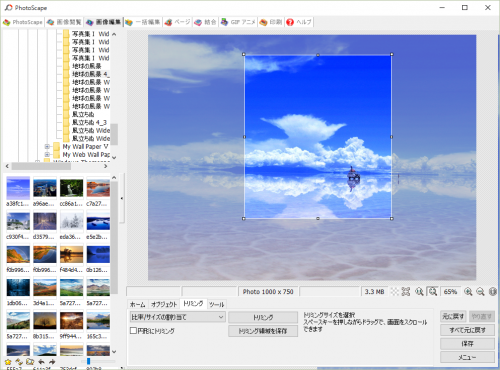Click the Undo All button
Viewport: 500px width, 370px height.
coord(467,330)
